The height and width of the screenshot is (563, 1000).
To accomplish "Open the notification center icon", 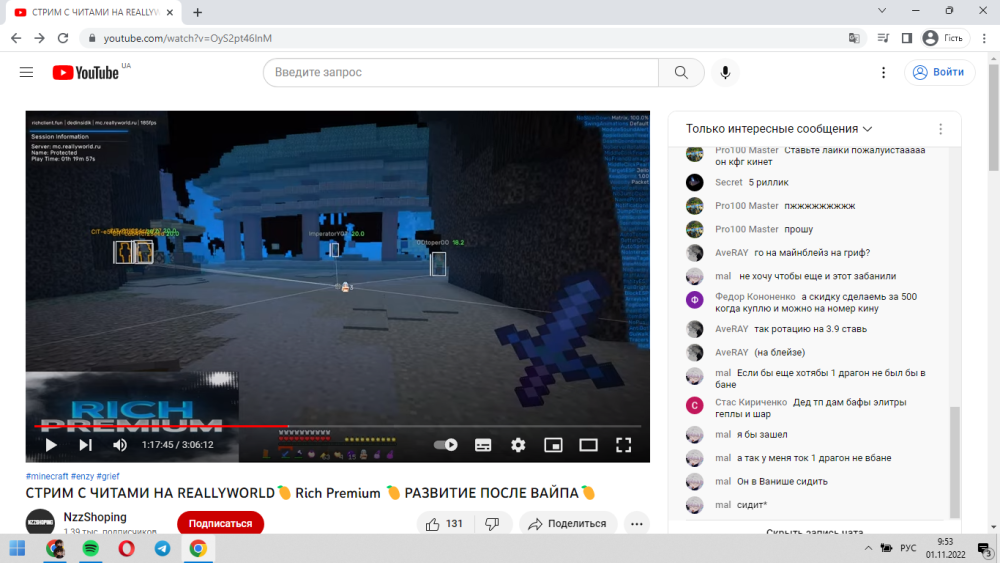I will coord(985,549).
